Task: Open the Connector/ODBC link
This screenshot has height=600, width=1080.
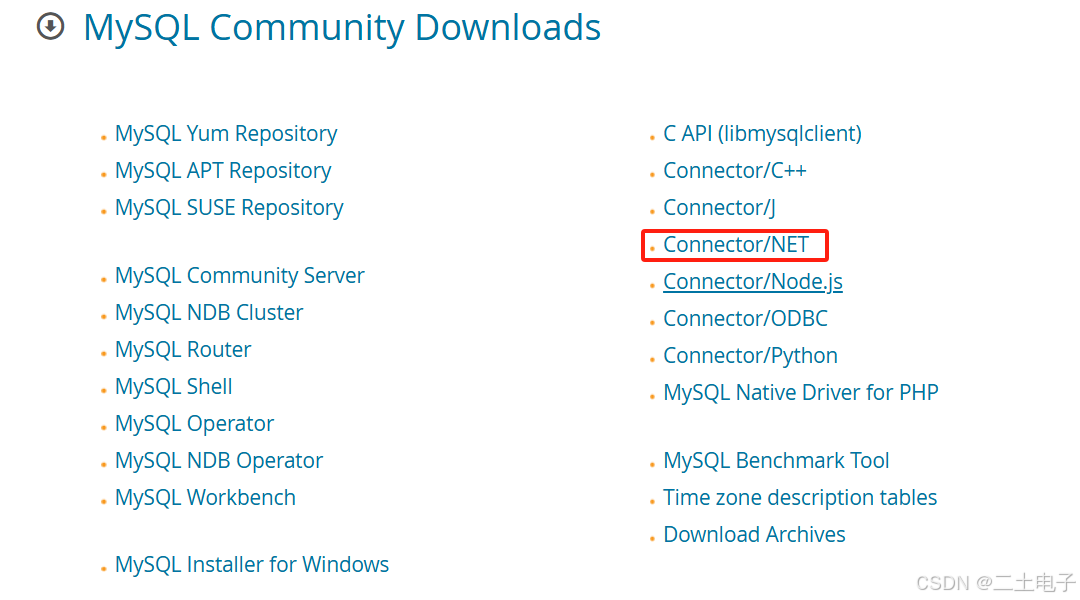Action: coord(745,319)
